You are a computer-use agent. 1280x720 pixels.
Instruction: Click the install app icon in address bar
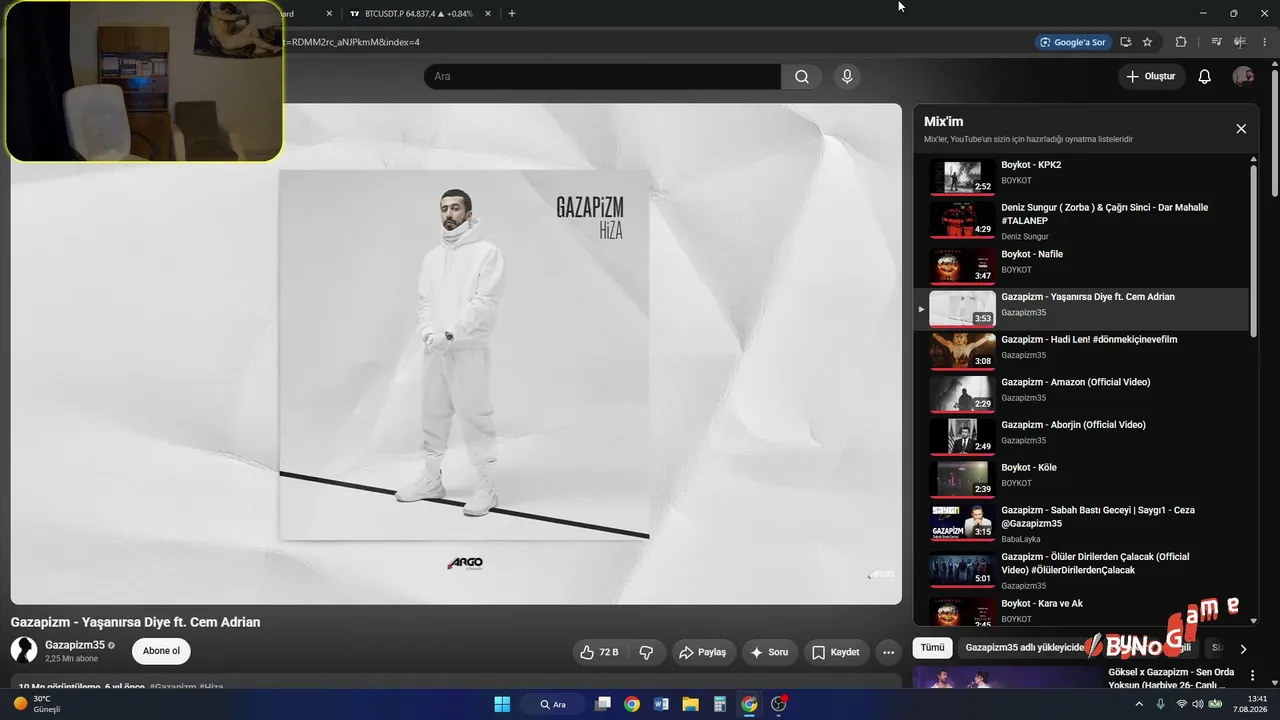click(x=1125, y=42)
